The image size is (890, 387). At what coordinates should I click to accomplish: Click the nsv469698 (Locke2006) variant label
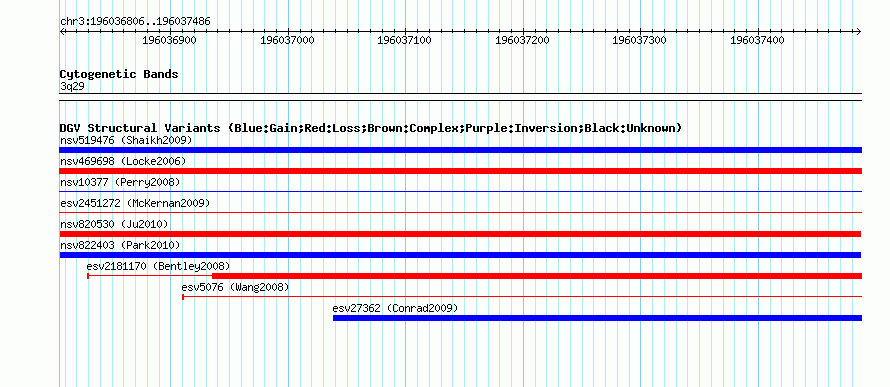pyautogui.click(x=123, y=161)
